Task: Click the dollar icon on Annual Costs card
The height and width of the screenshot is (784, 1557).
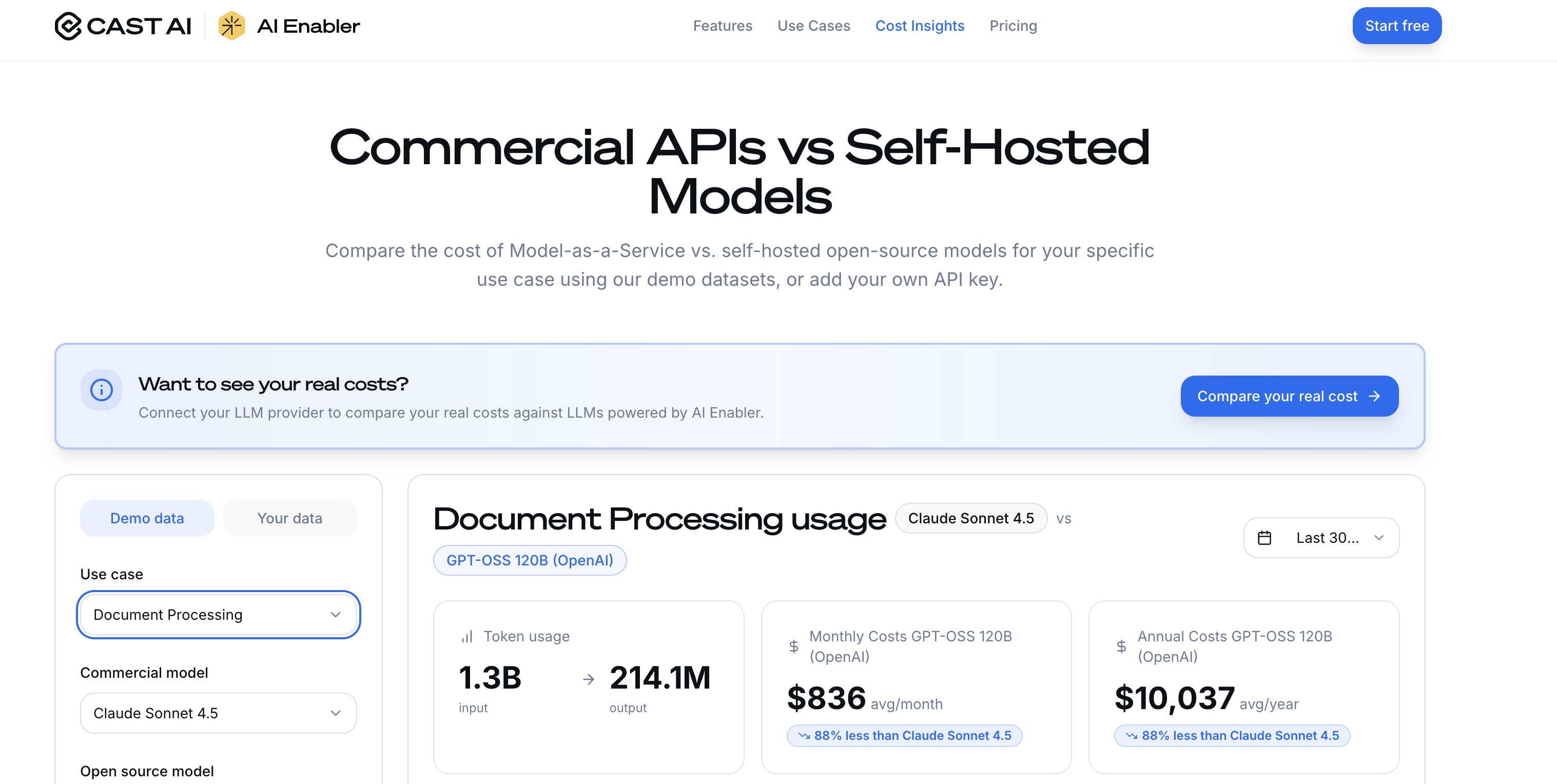Action: (1121, 645)
